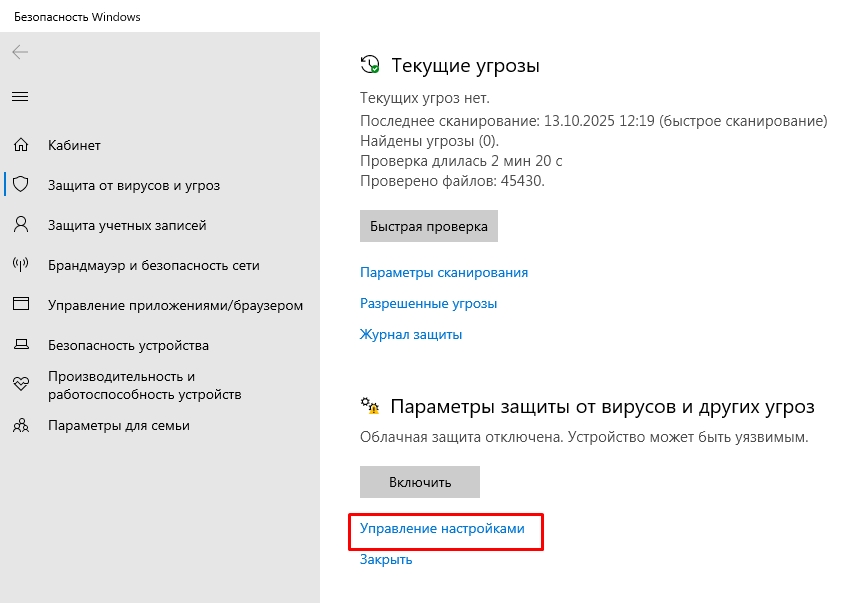This screenshot has height=603, width=849.
Task: Open the firewall wireless signal icon
Action: [x=20, y=265]
